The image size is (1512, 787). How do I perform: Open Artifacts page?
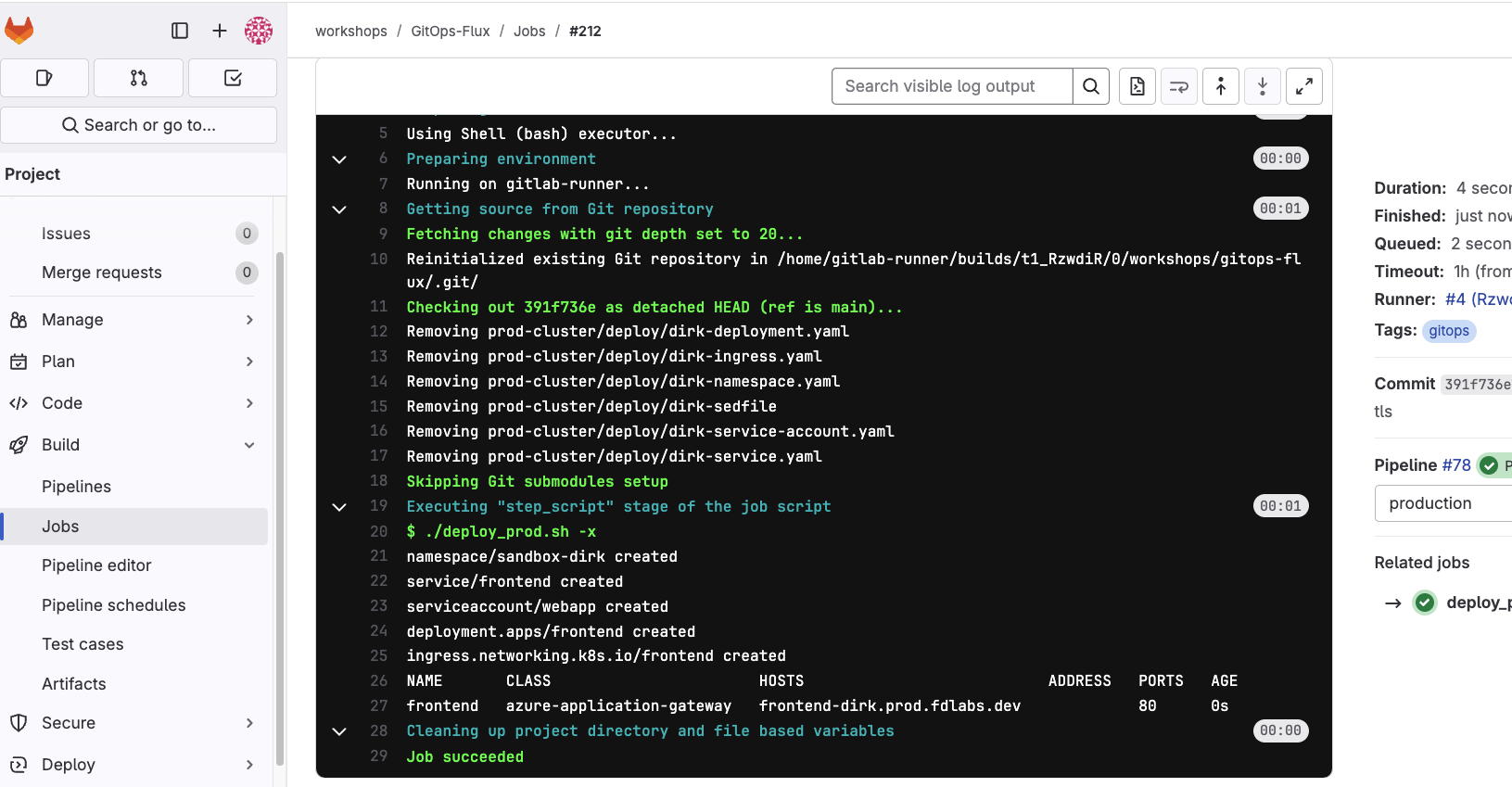click(134, 684)
